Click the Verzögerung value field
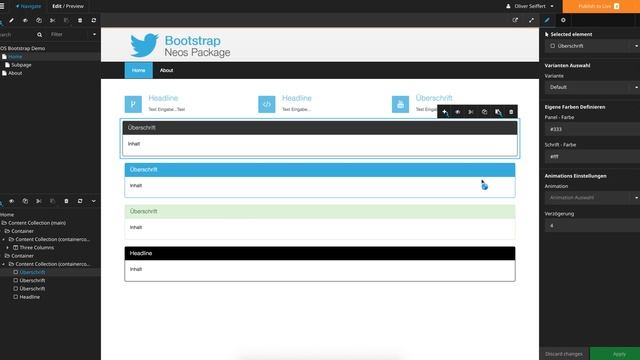 click(592, 225)
